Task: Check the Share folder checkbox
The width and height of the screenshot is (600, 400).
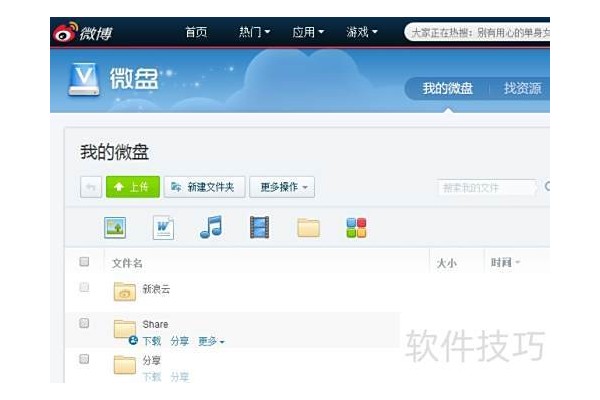Action: click(x=84, y=323)
